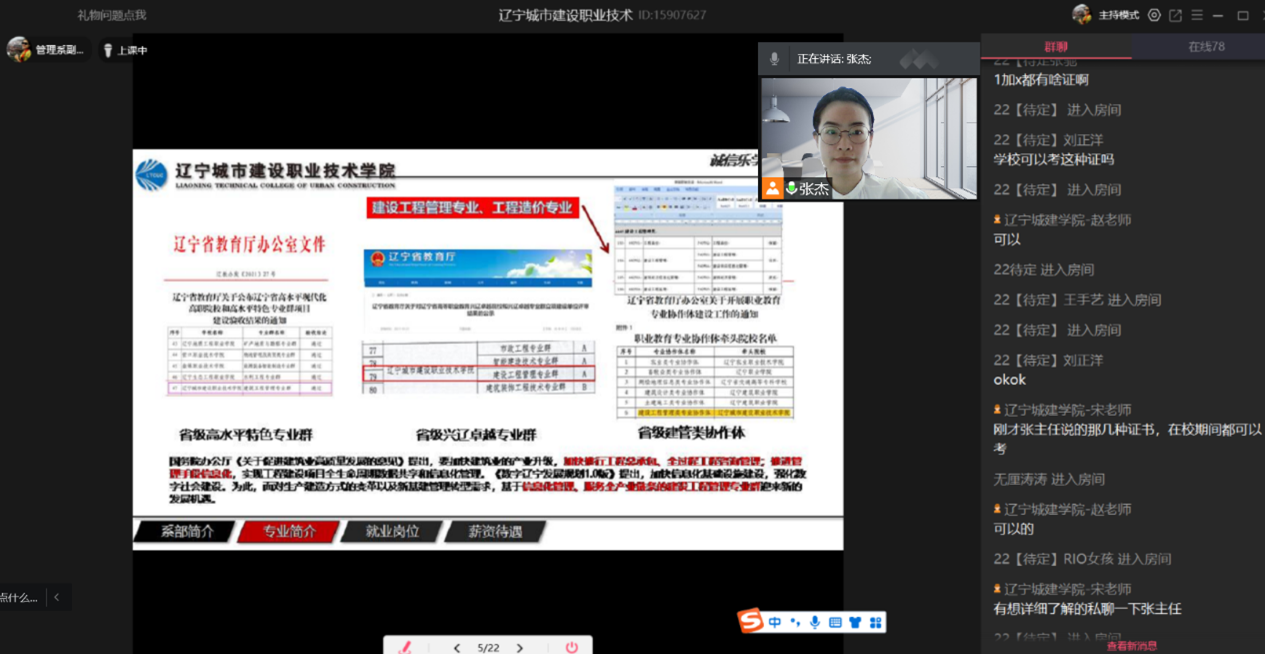Open the Sogou toolbox grid icon

(876, 622)
